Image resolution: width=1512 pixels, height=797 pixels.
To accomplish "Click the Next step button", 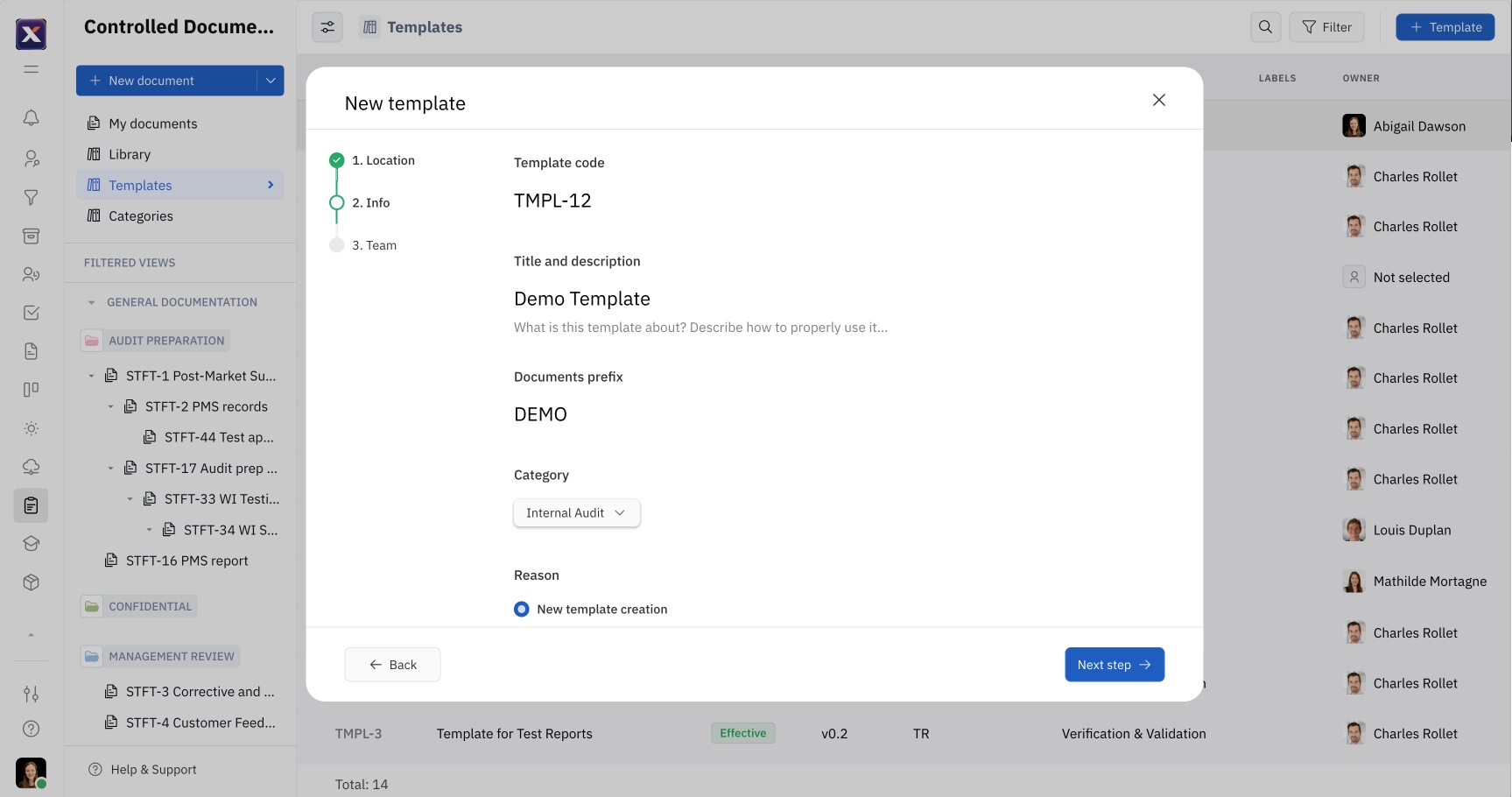I will [1114, 664].
